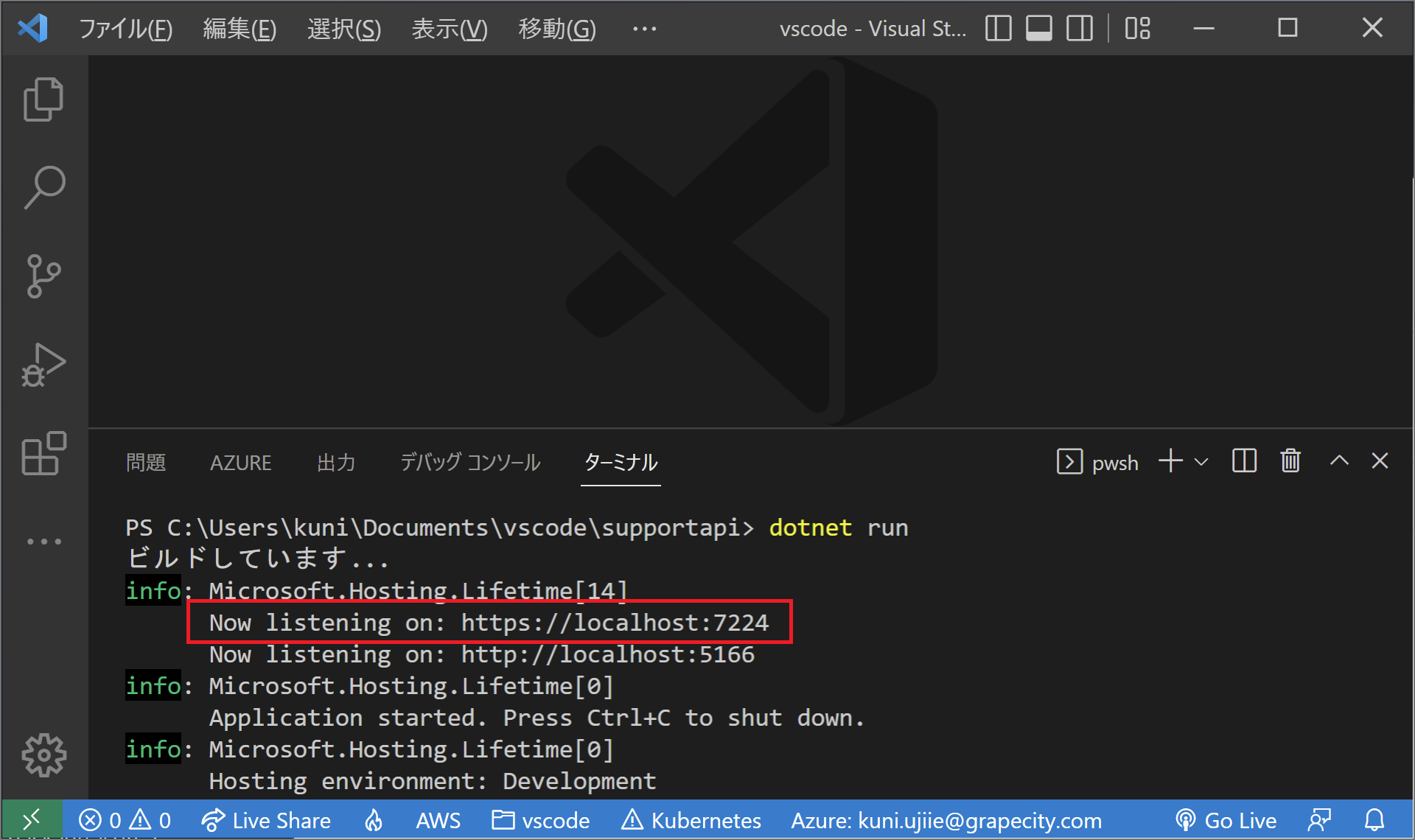Open the AWS status bar item
1415x840 pixels.
438,820
